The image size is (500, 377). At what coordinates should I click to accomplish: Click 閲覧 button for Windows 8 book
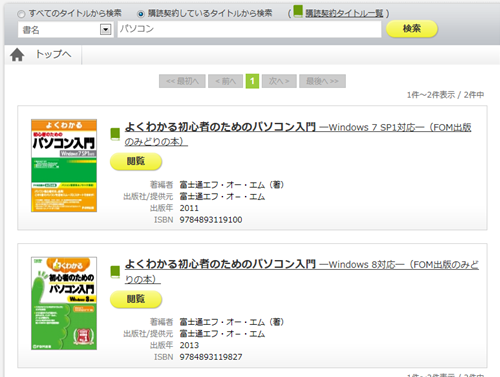[x=136, y=299]
